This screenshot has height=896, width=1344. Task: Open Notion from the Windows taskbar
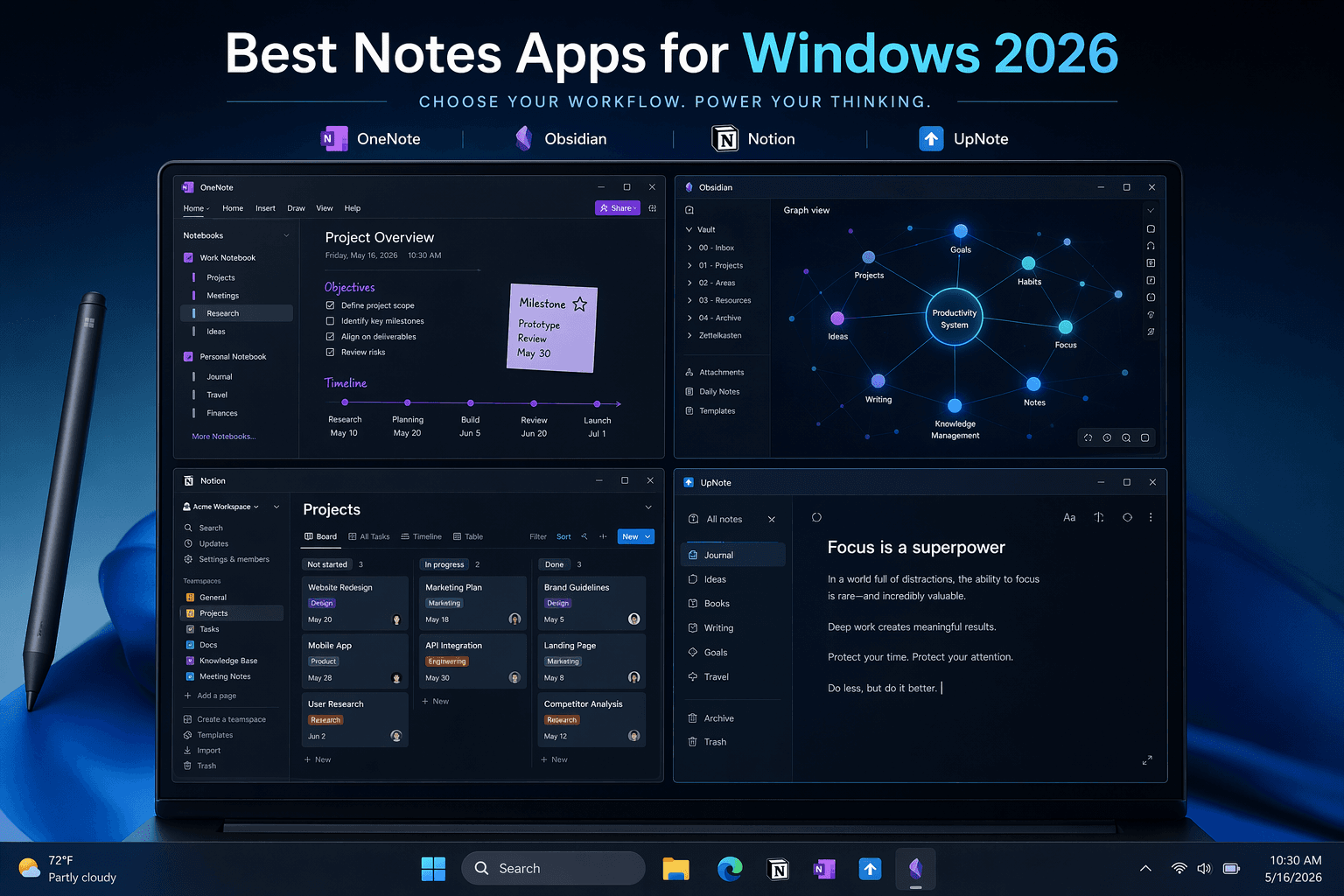click(x=778, y=869)
